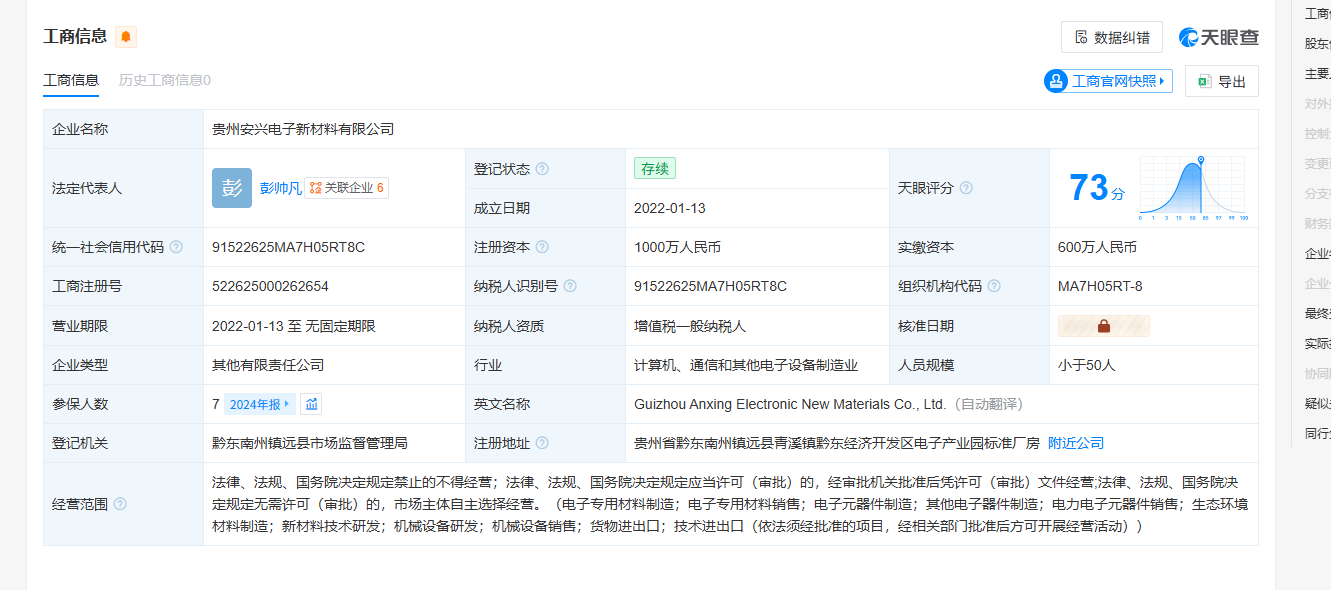Click the help icon next to 经营范围
The image size is (1331, 590).
click(120, 504)
